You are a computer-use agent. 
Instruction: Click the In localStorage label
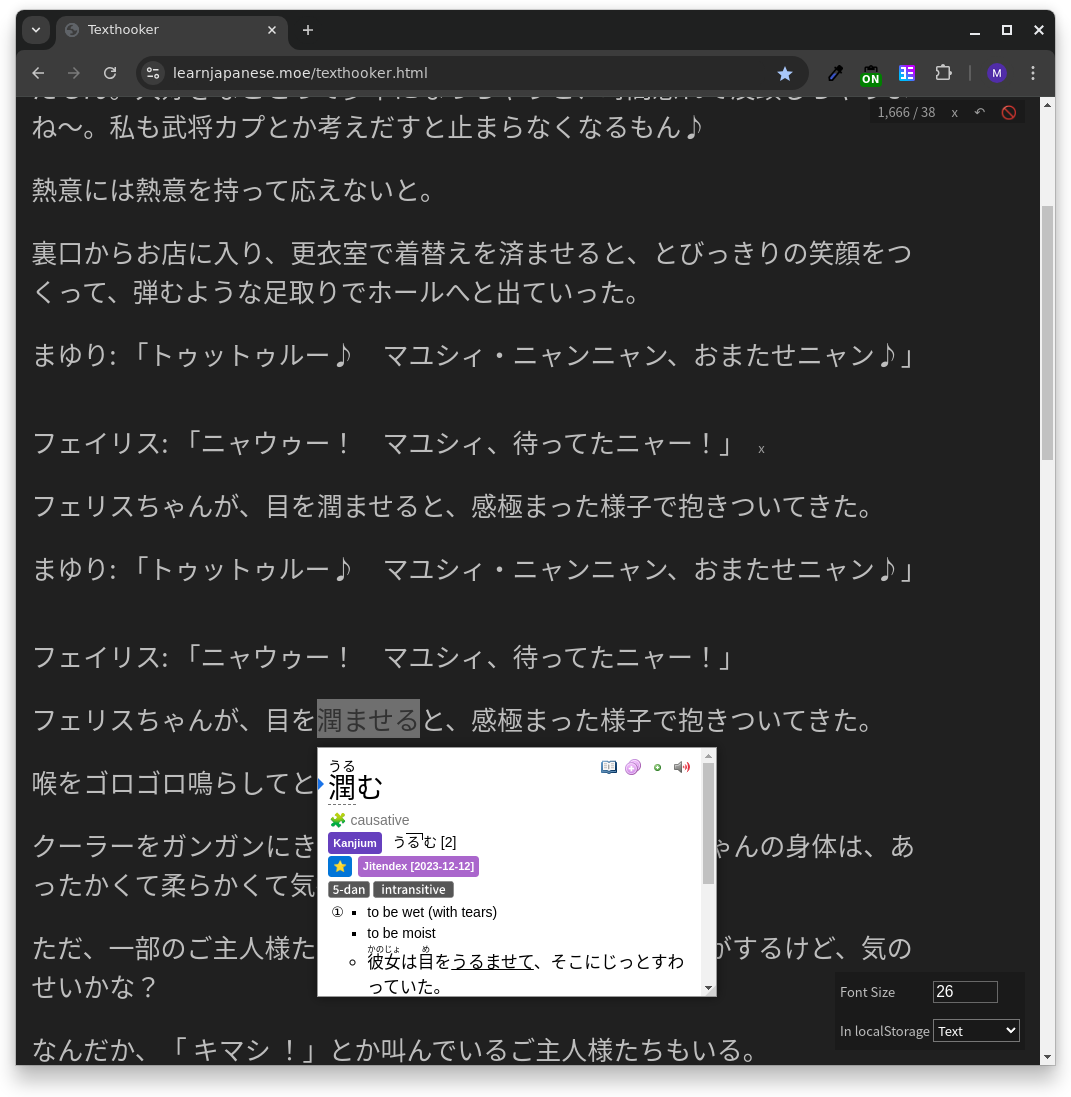coord(884,1031)
